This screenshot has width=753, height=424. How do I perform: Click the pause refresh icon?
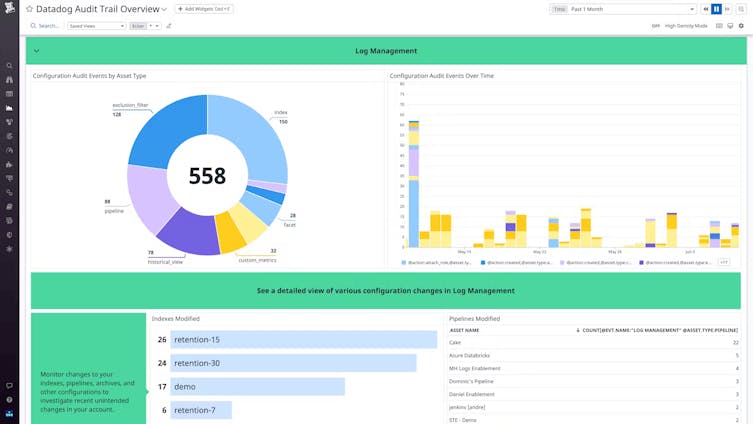(716, 9)
